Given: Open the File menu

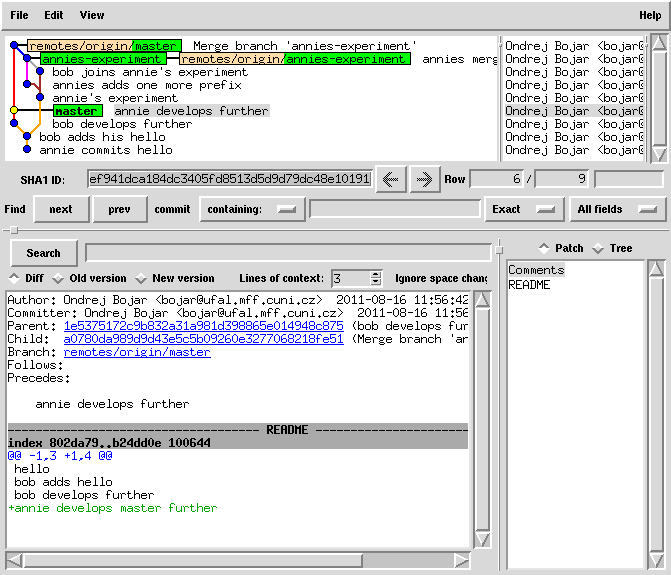Looking at the screenshot, I should point(19,15).
